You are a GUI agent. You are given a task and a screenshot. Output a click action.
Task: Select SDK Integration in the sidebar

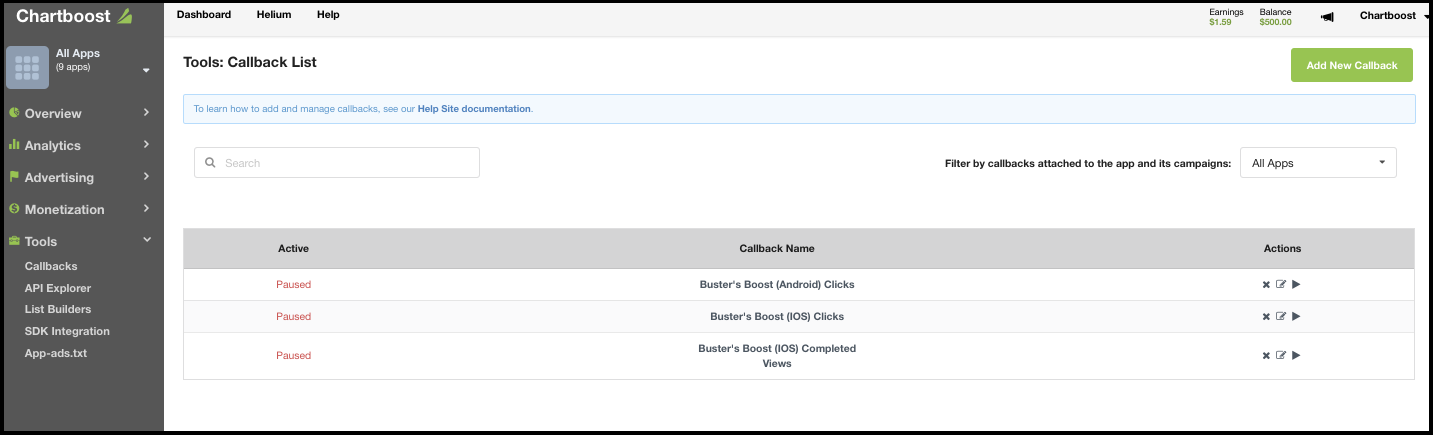[67, 331]
